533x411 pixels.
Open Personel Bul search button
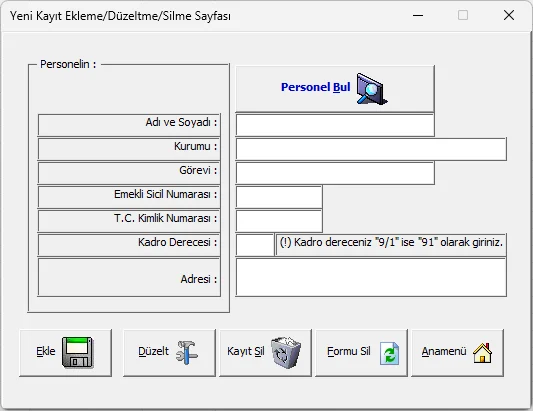(x=335, y=88)
